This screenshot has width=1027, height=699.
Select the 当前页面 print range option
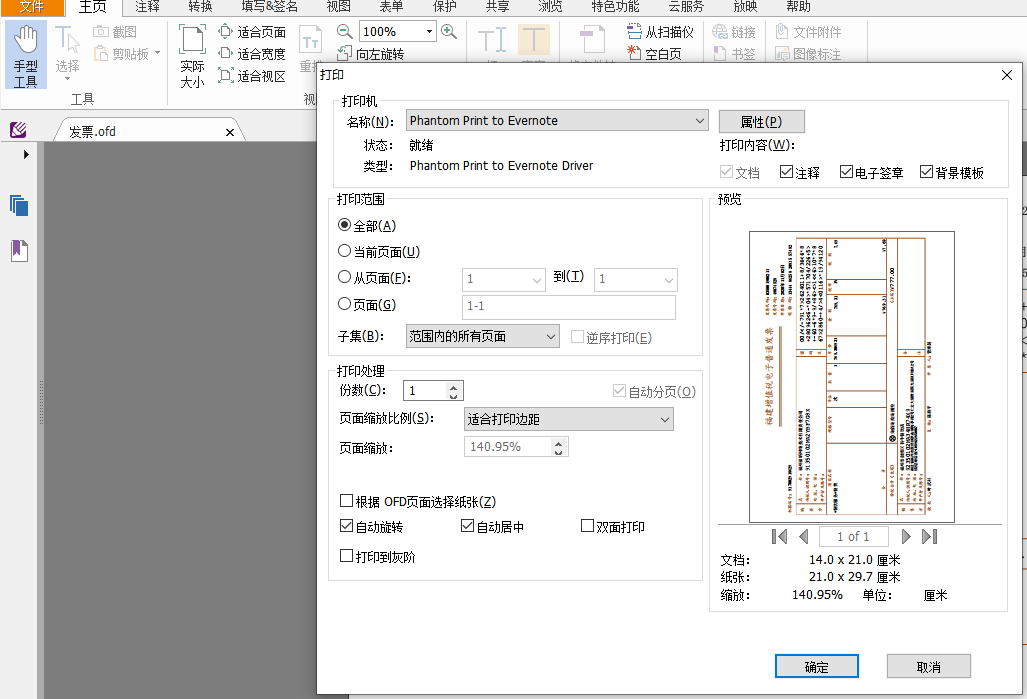343,252
